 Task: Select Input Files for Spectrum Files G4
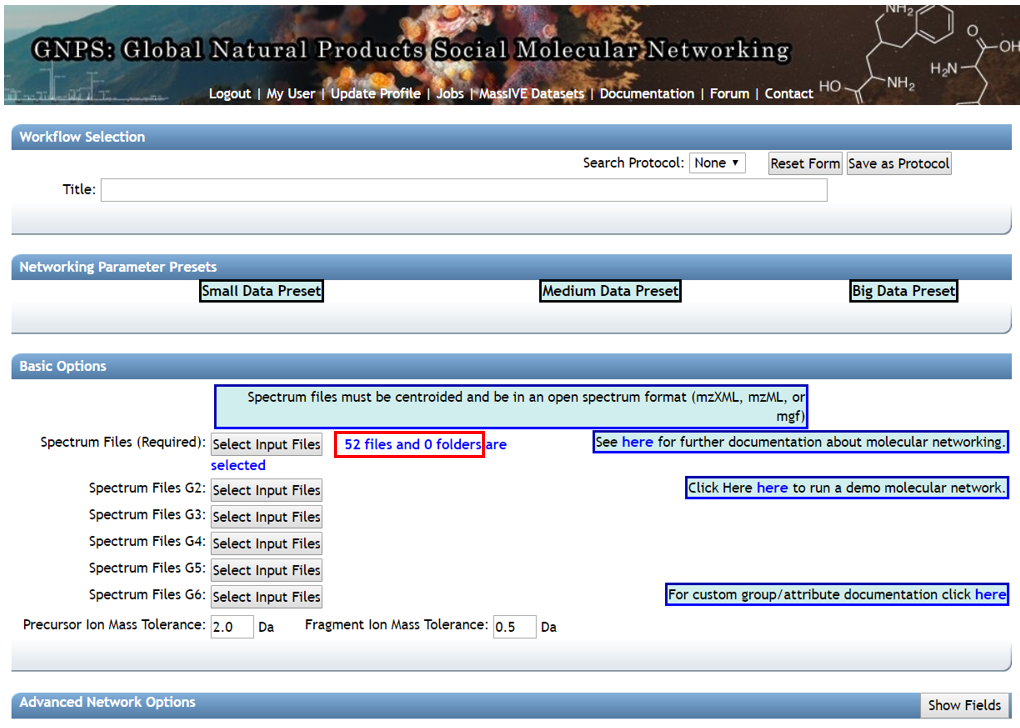tap(267, 543)
